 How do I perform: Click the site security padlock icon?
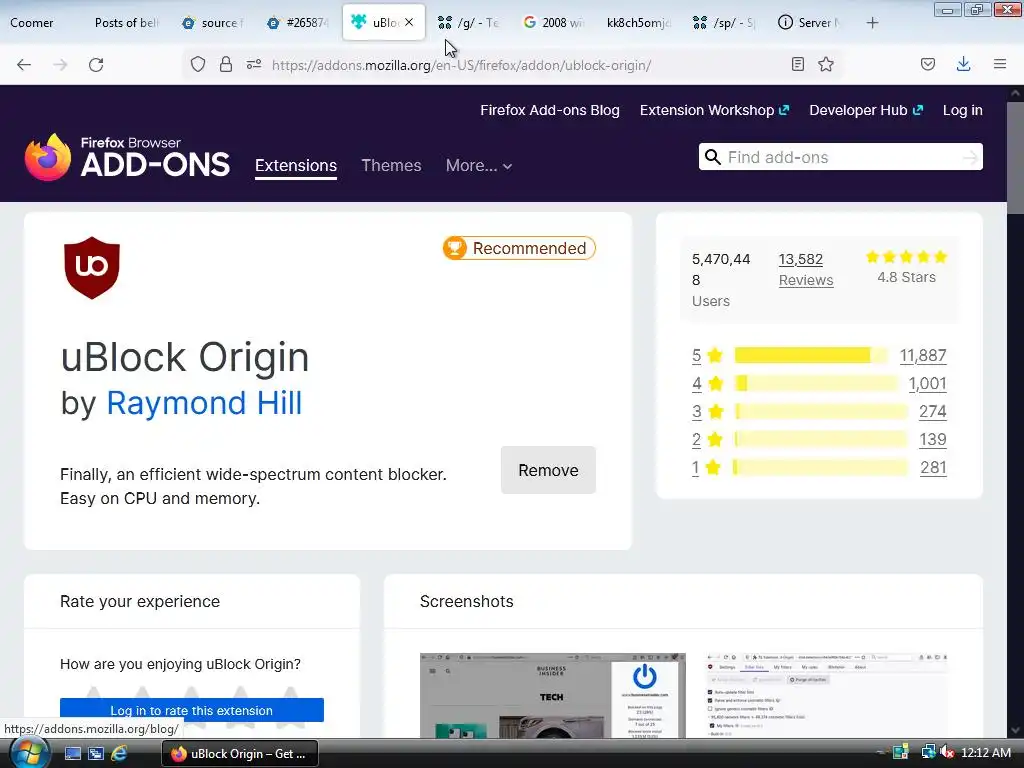click(226, 65)
